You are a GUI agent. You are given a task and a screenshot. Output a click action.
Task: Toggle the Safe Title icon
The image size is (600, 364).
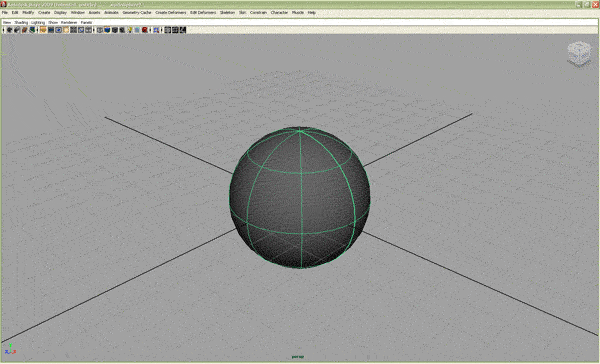coord(88,30)
